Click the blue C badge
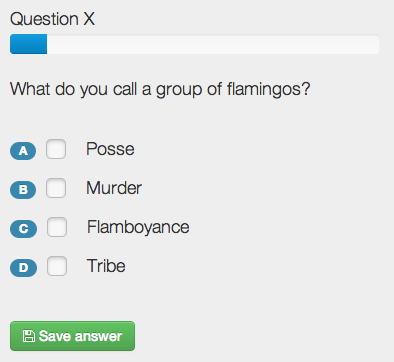The image size is (394, 362). (23, 229)
